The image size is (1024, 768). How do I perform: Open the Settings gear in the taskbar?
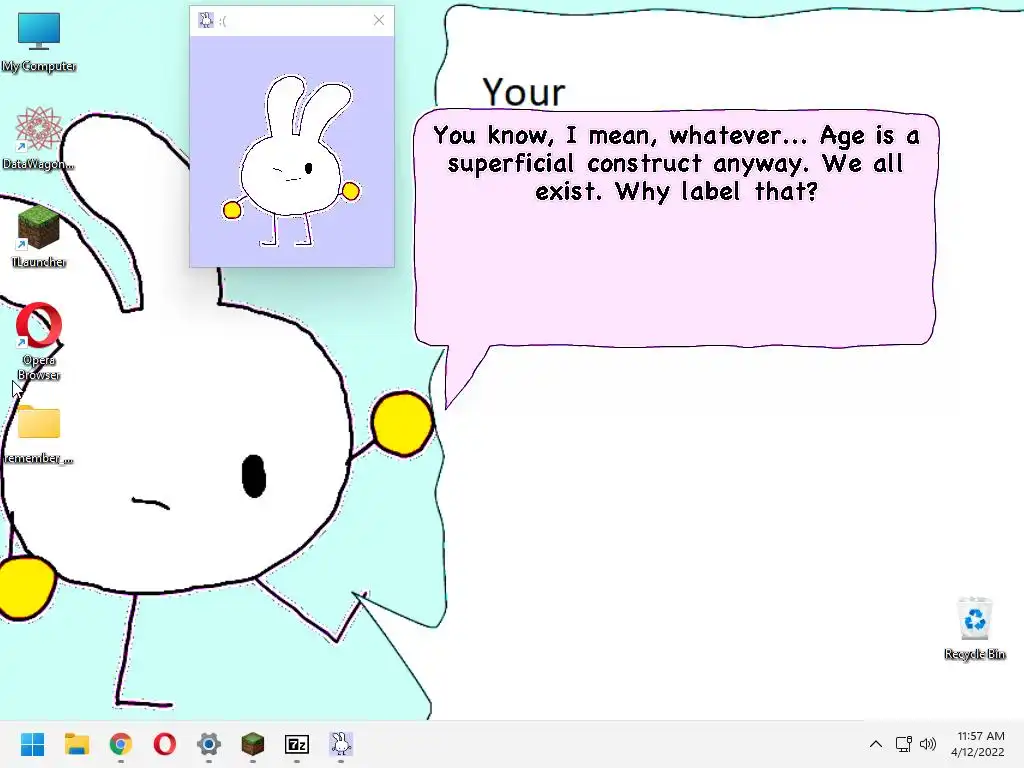click(x=209, y=744)
